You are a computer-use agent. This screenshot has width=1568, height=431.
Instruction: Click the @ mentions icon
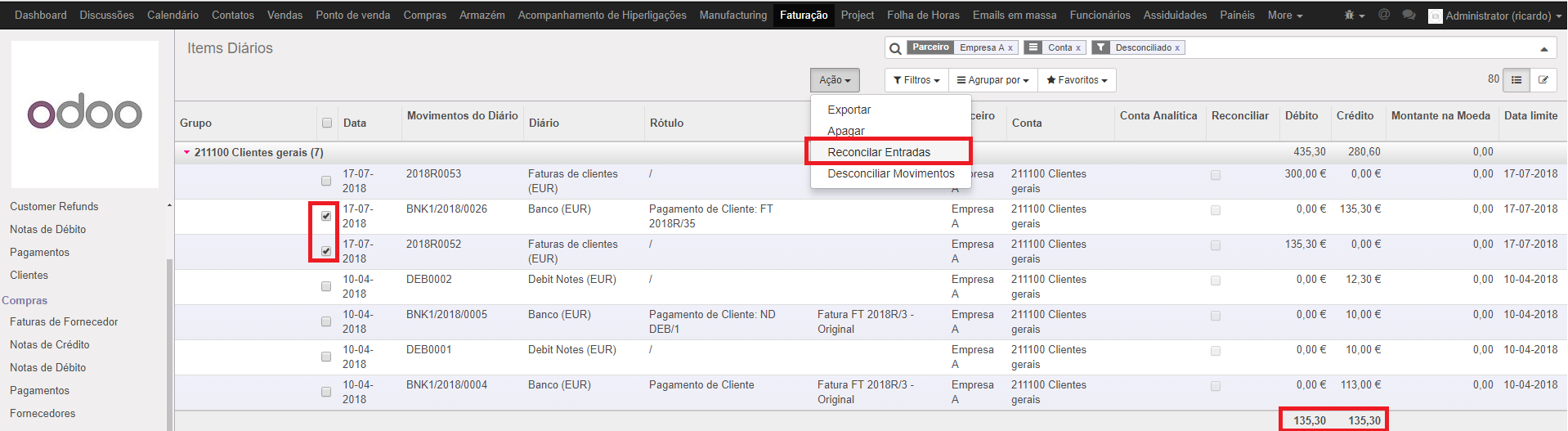[1384, 15]
